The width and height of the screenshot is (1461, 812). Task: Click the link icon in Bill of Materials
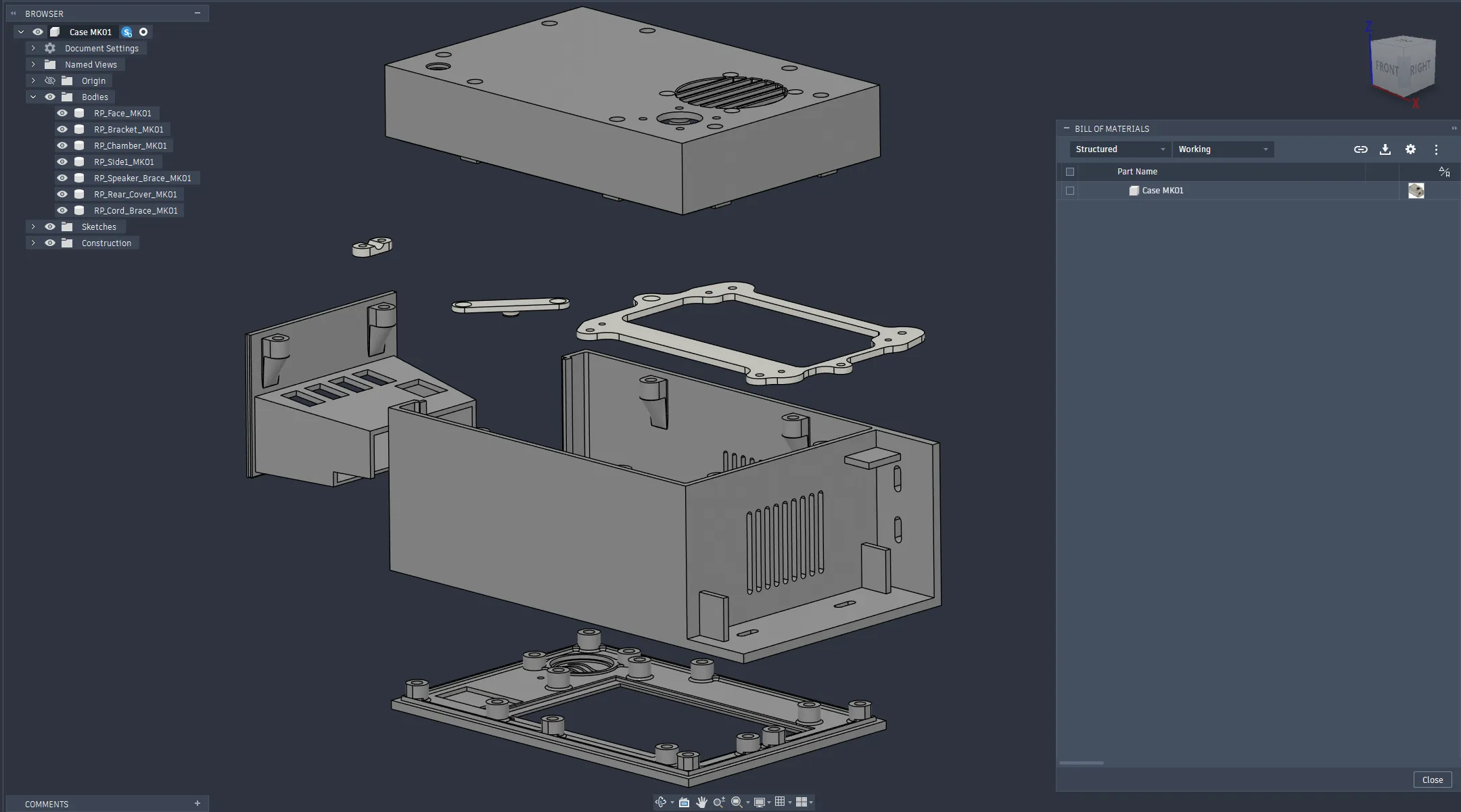point(1361,149)
